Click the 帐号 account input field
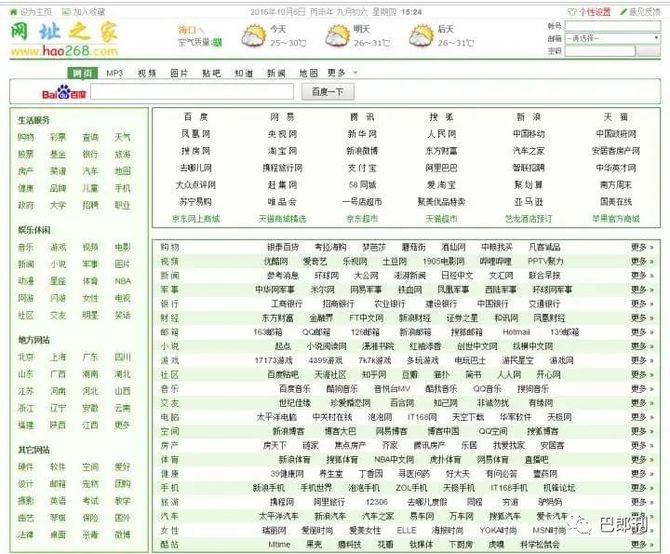The width and height of the screenshot is (670, 554). pyautogui.click(x=613, y=26)
